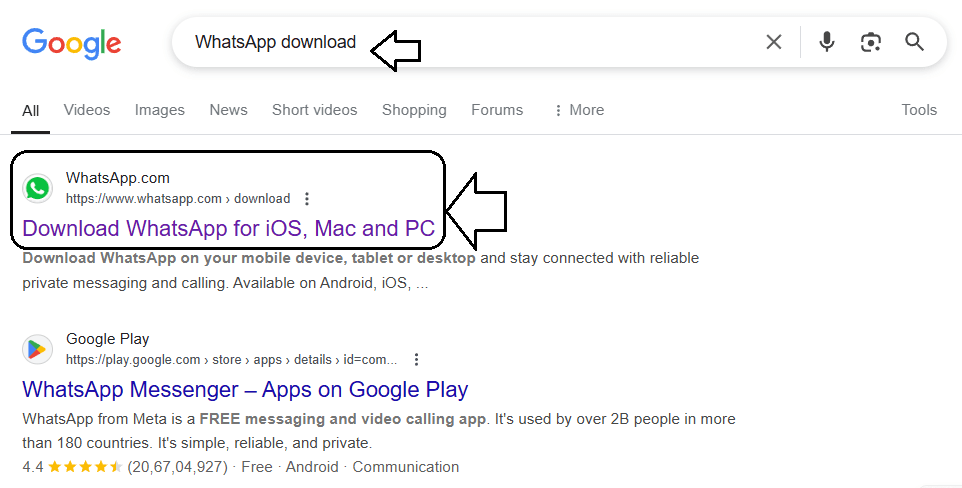Open options for WhatsApp.com result
The width and height of the screenshot is (962, 488).
(x=307, y=199)
